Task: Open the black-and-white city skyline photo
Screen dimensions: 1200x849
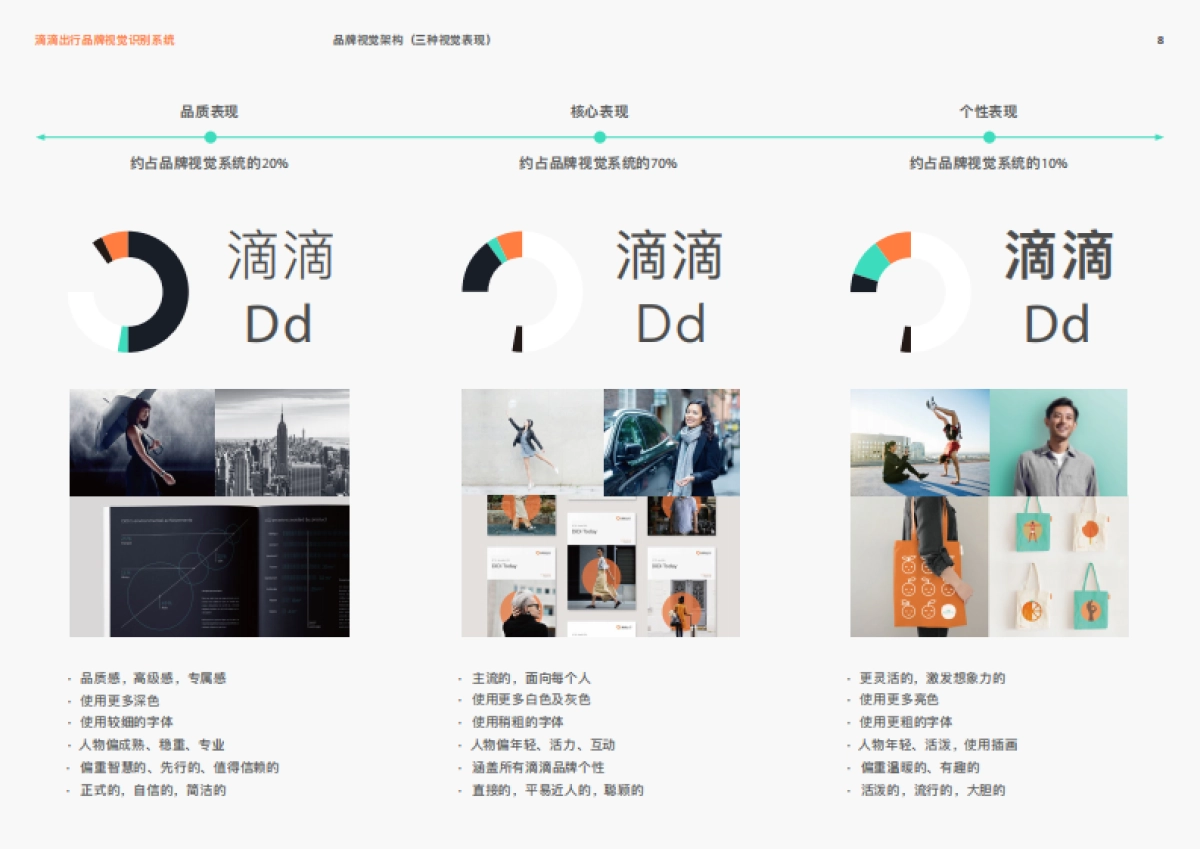Action: [282, 442]
